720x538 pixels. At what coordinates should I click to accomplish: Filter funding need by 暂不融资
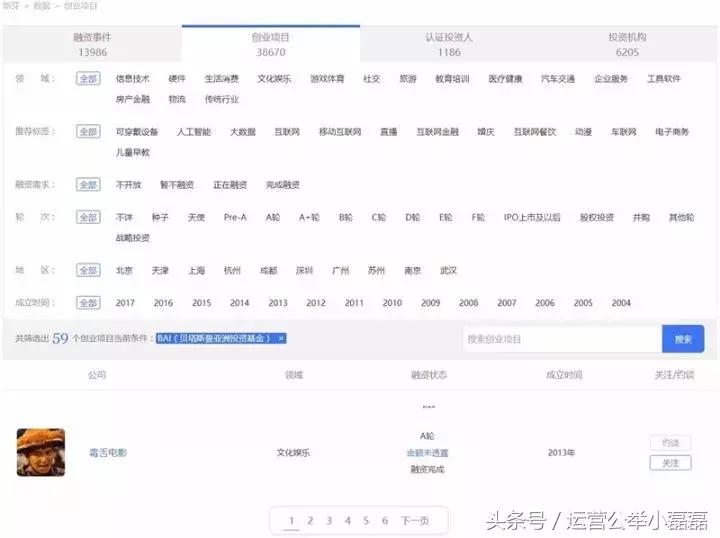177,185
